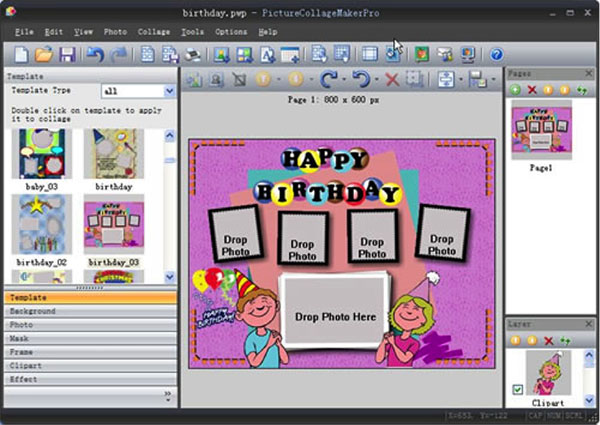Toggle the Clipart layer visibility checkbox

click(x=517, y=389)
